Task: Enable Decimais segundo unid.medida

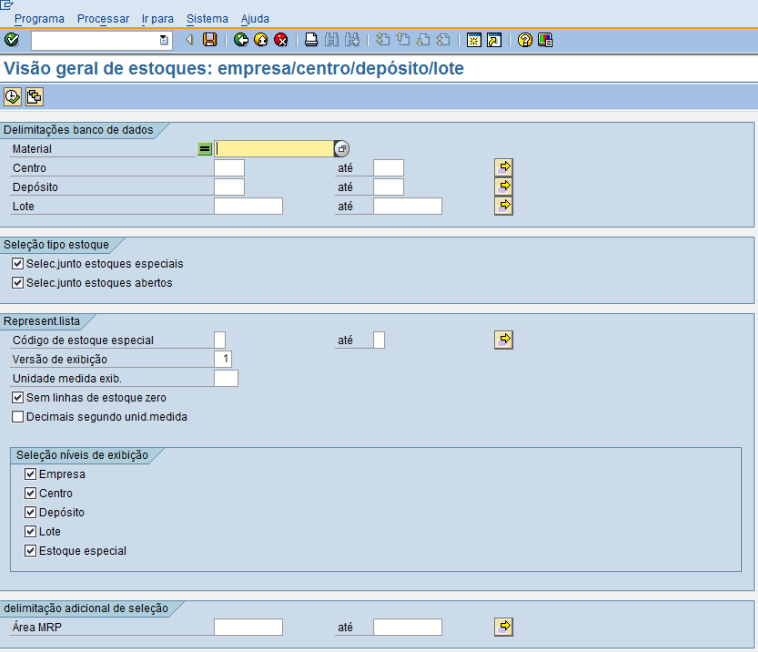Action: tap(18, 417)
